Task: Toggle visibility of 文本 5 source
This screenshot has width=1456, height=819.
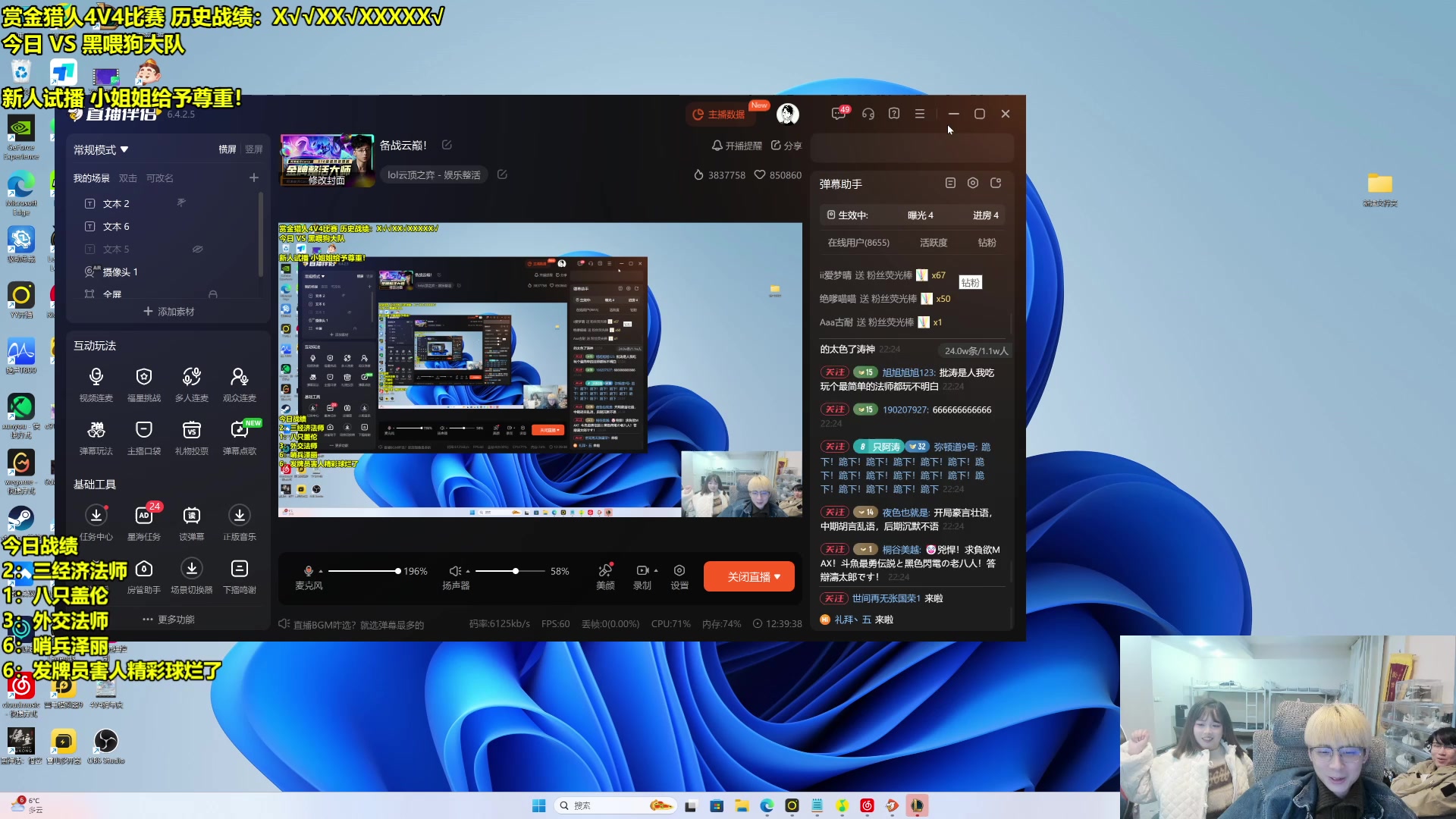Action: [197, 249]
